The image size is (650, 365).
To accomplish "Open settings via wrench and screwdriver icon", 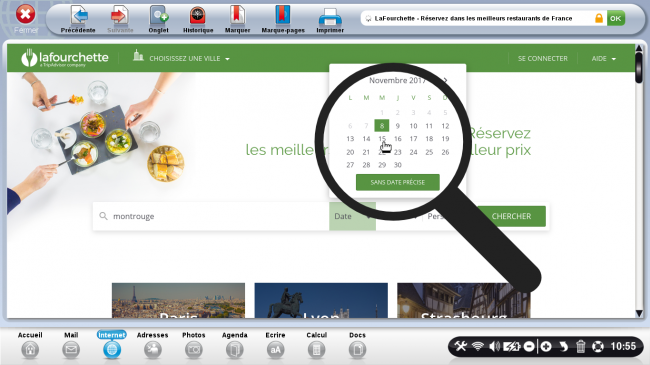I will click(460, 346).
